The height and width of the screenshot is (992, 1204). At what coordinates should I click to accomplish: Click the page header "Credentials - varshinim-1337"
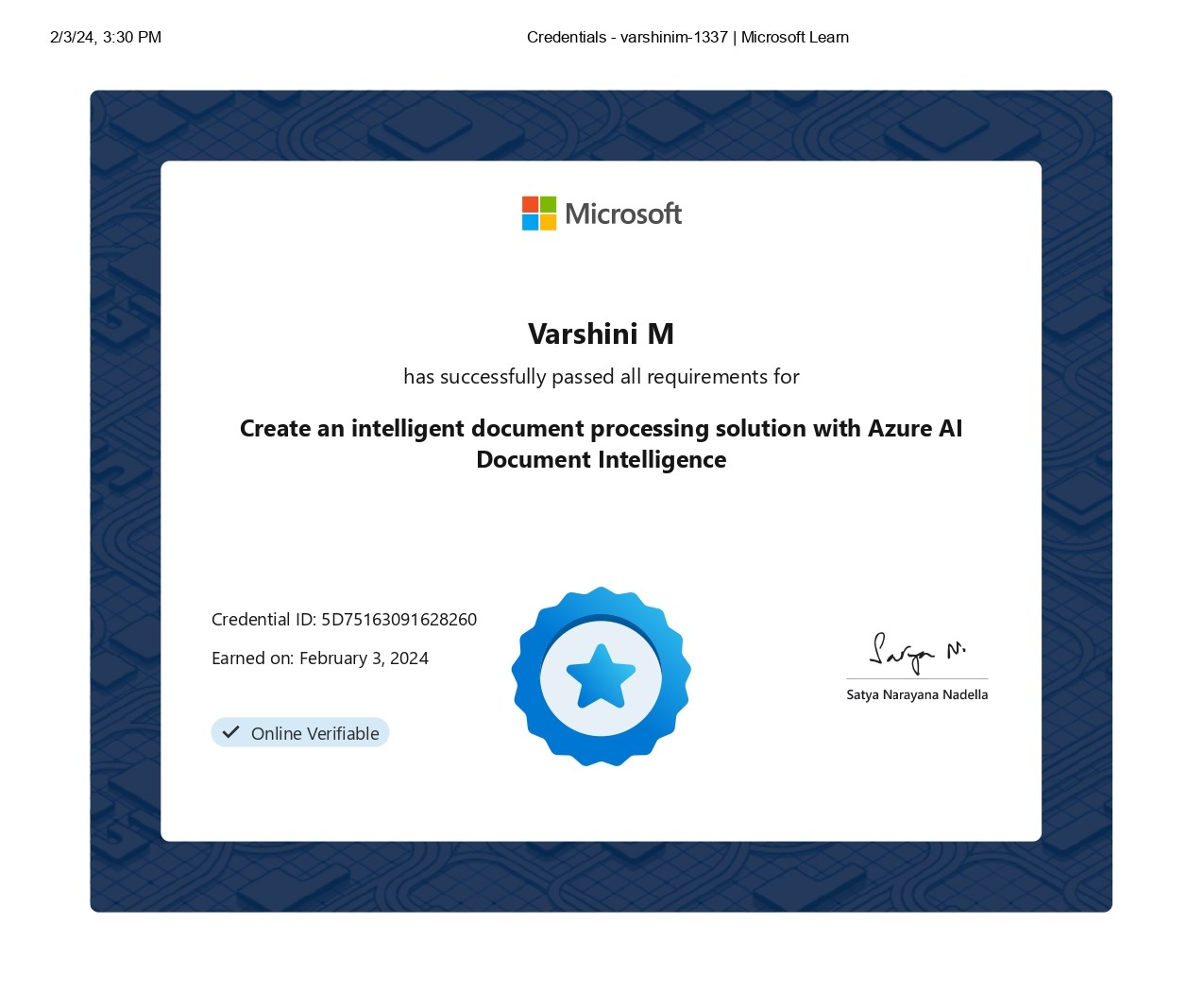(627, 37)
